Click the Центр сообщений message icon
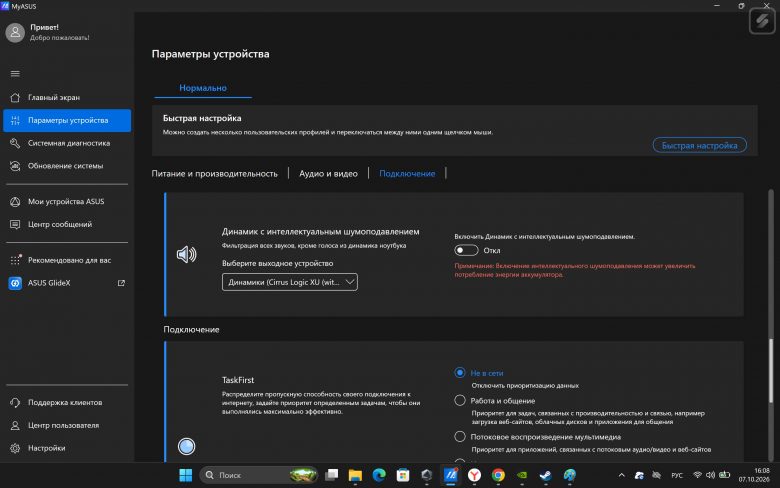This screenshot has height=488, width=780. click(15, 224)
